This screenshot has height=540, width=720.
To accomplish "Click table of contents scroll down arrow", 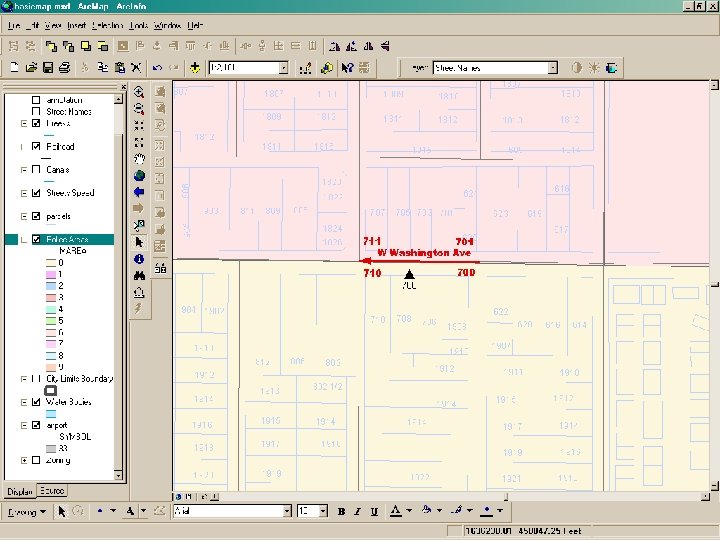I will 118,475.
